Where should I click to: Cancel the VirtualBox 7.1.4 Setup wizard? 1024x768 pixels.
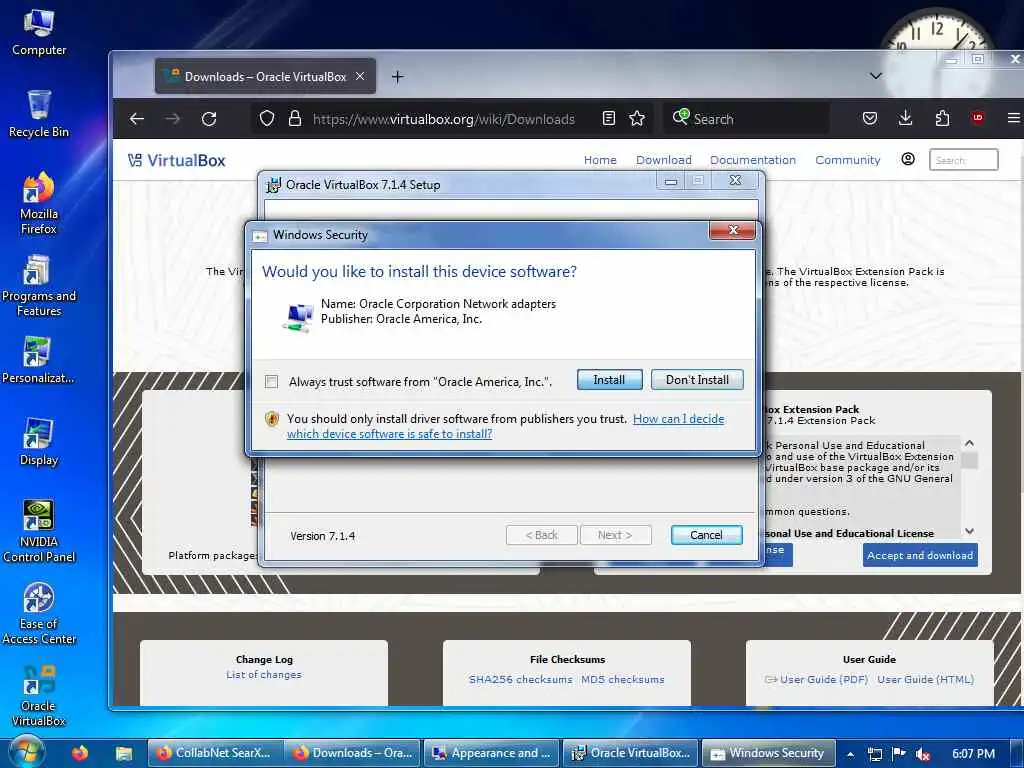(x=706, y=535)
